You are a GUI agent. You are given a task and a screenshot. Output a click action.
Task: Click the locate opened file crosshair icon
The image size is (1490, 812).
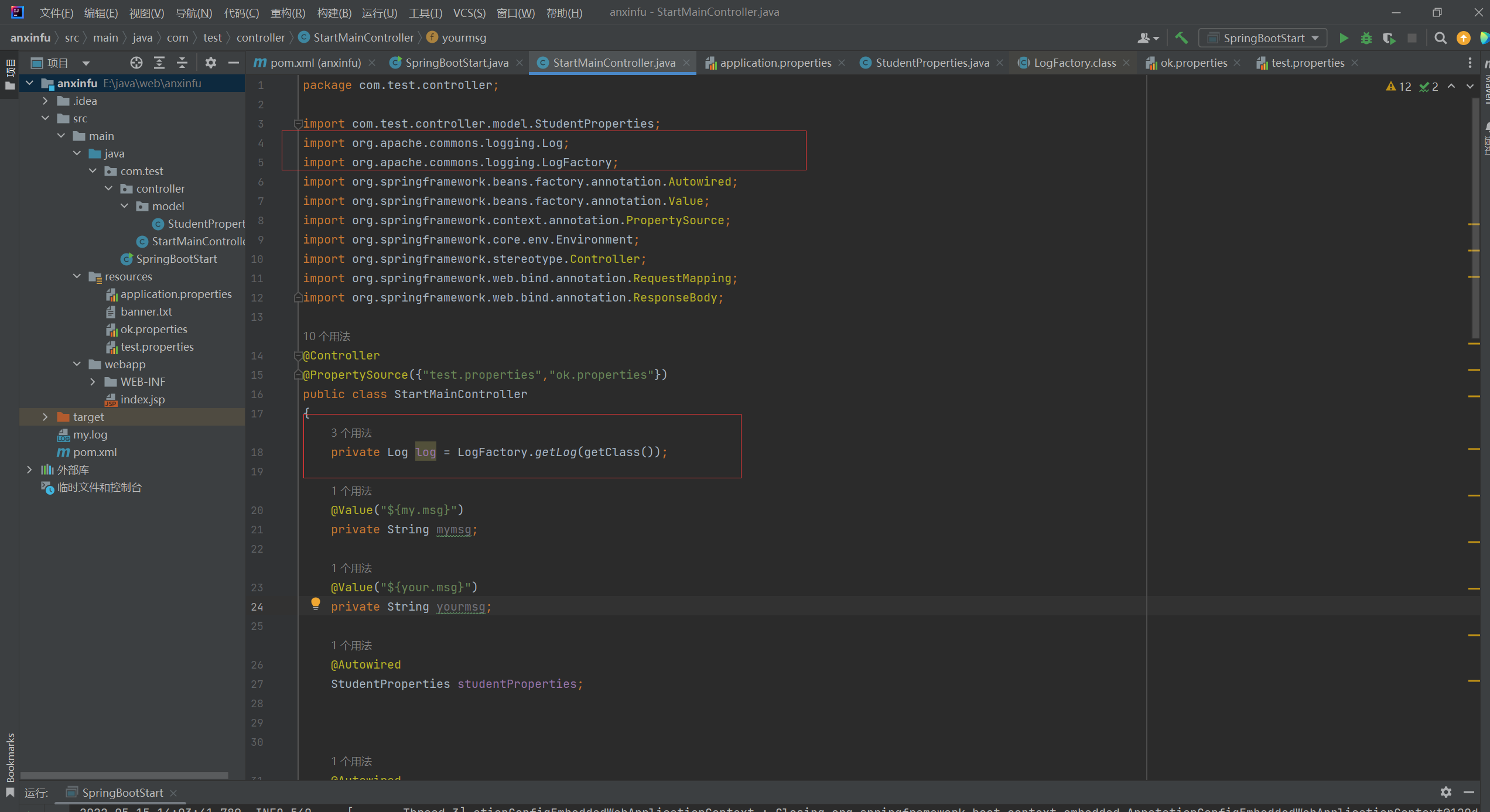pos(136,63)
